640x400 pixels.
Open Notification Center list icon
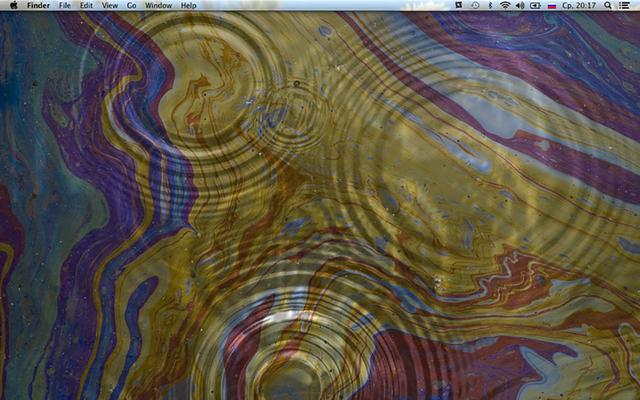pyautogui.click(x=626, y=5)
